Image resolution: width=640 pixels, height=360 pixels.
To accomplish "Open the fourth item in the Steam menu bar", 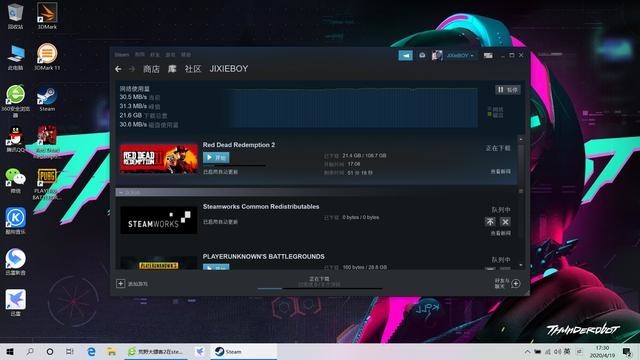I will [x=170, y=54].
